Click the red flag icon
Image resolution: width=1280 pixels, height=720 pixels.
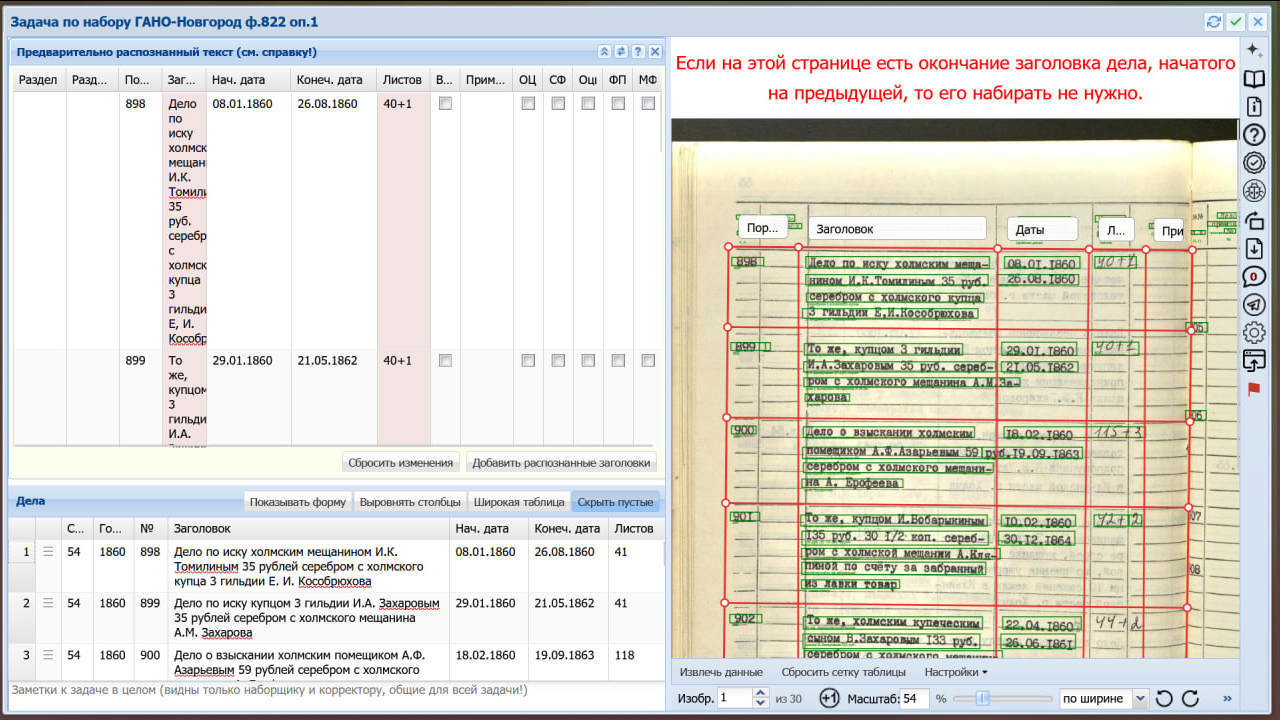tap(1254, 388)
